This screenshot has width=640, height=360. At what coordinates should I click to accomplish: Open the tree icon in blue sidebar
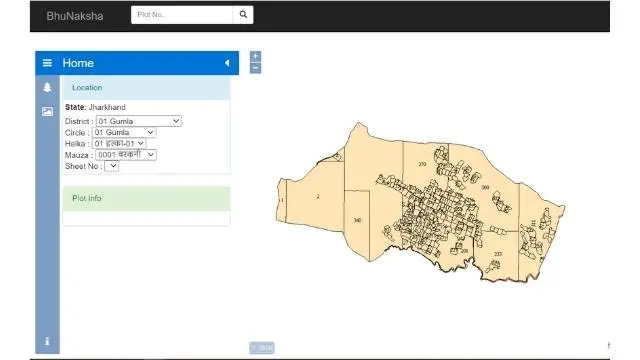tap(47, 87)
